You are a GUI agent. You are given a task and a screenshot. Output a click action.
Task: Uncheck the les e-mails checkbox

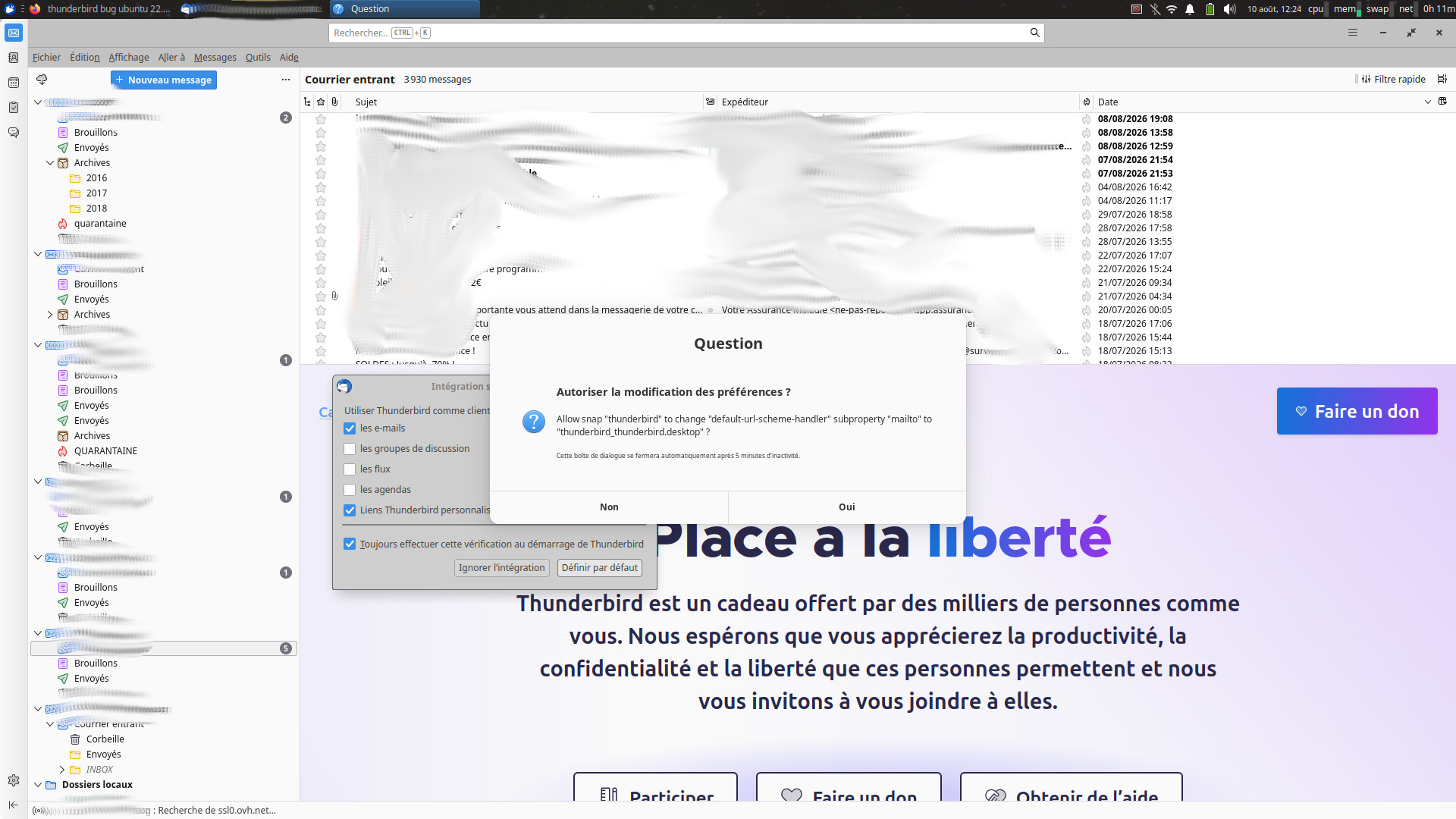pos(350,428)
